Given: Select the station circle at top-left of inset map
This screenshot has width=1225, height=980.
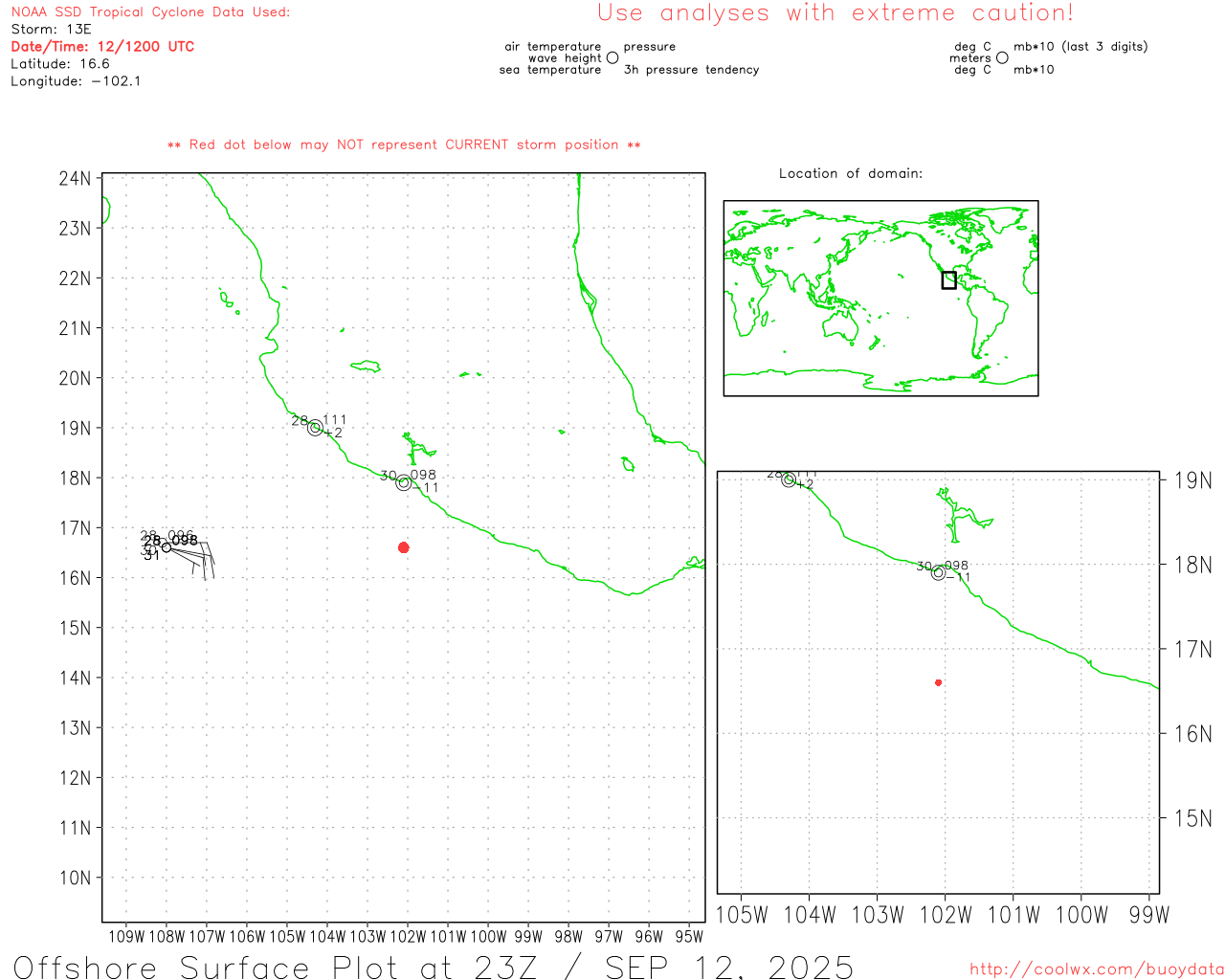Looking at the screenshot, I should click(x=789, y=479).
